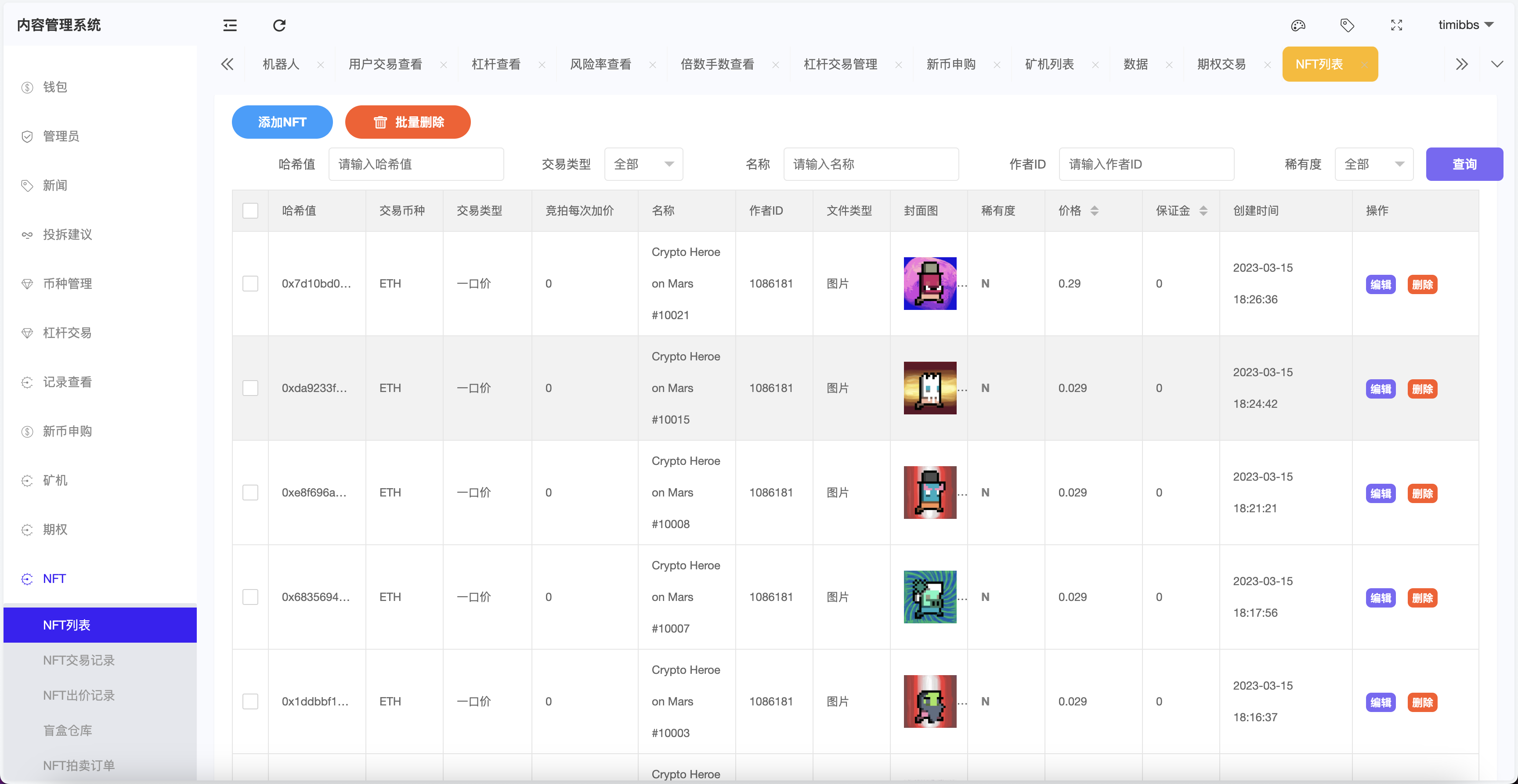The width and height of the screenshot is (1518, 784).
Task: Click the NFT cover thumbnail of #10021
Action: coord(930,283)
